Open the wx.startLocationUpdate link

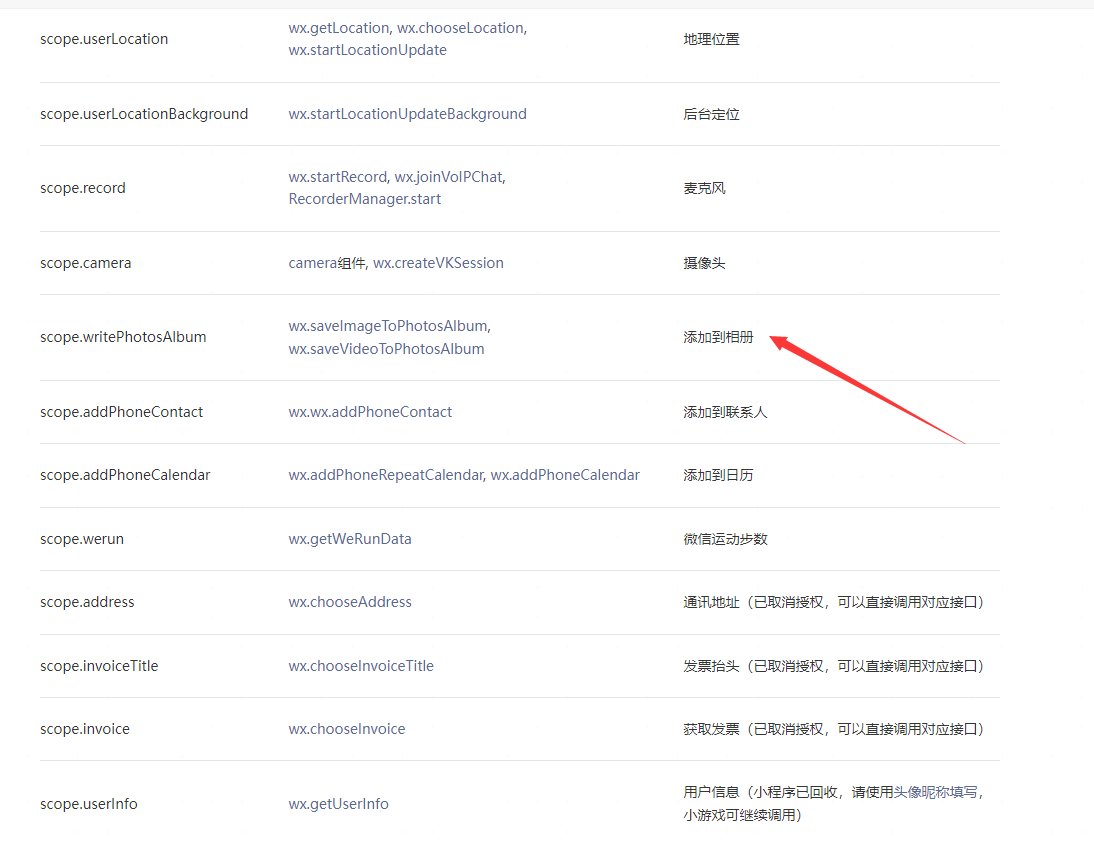coord(368,50)
